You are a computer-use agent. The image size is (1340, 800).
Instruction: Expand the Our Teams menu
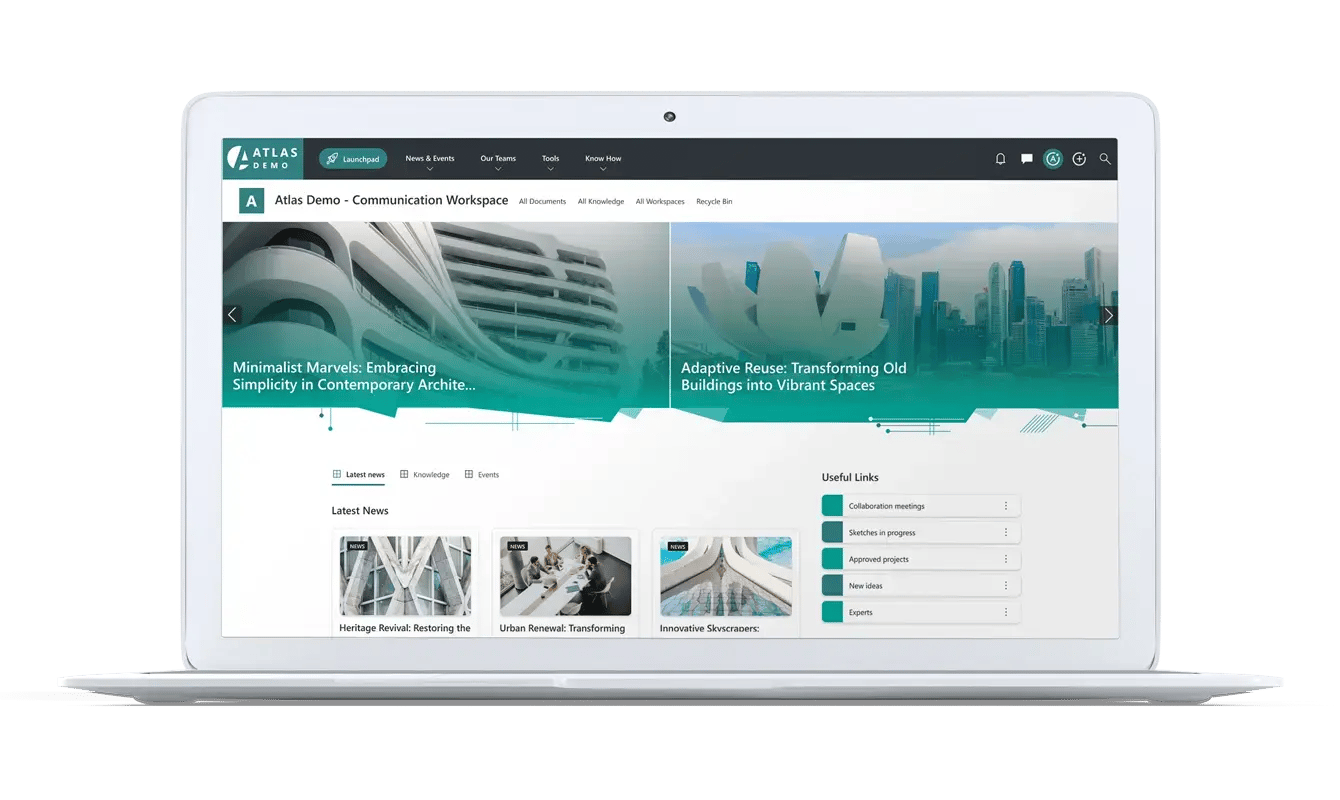498,162
